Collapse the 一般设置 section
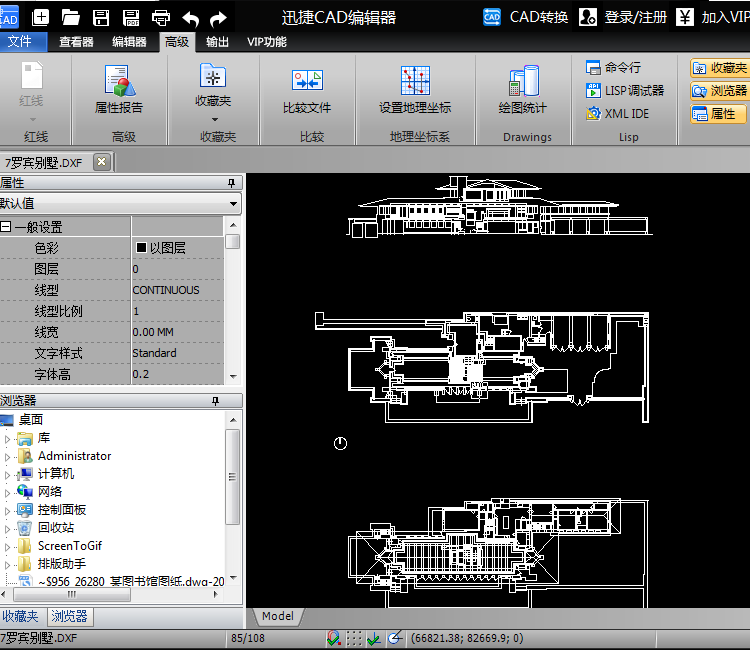This screenshot has height=650, width=750. [6, 227]
